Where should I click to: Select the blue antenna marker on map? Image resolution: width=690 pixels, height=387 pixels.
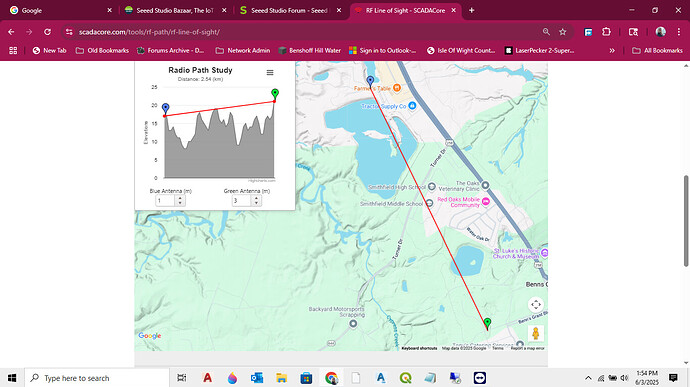(x=370, y=81)
